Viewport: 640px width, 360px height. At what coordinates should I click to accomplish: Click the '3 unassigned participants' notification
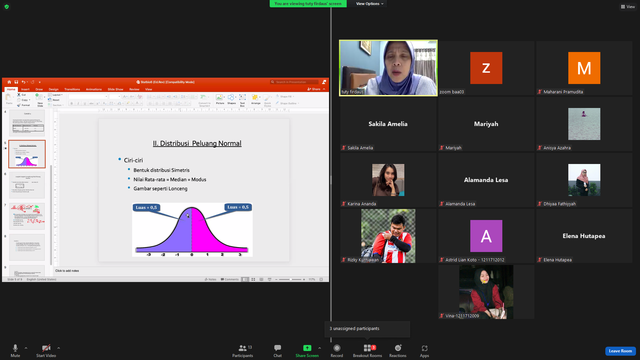tap(367, 329)
